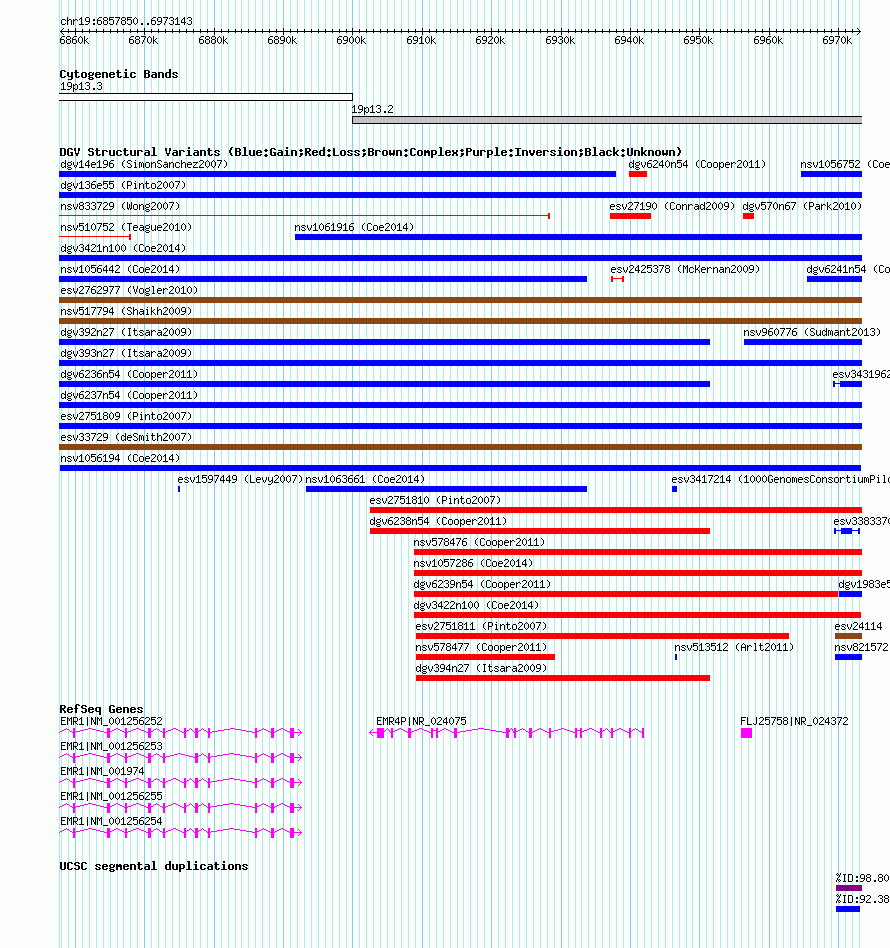This screenshot has width=890, height=948.
Task: Click variant dgv3421n100 (Coe2014) label
Action: point(123,248)
